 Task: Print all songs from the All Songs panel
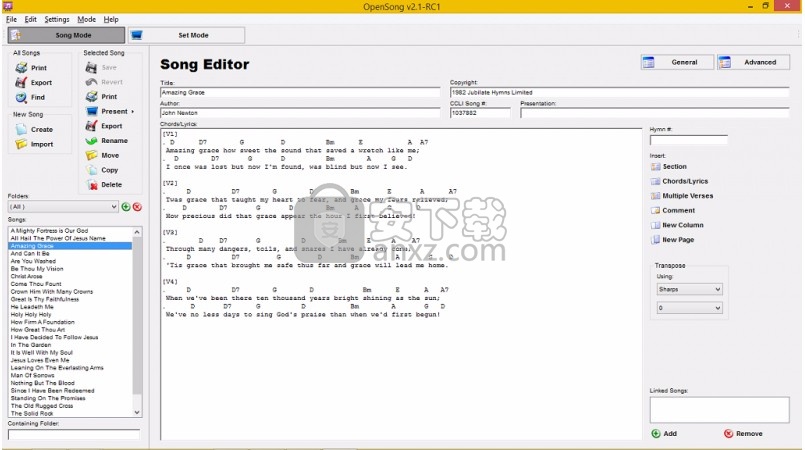pyautogui.click(x=31, y=68)
